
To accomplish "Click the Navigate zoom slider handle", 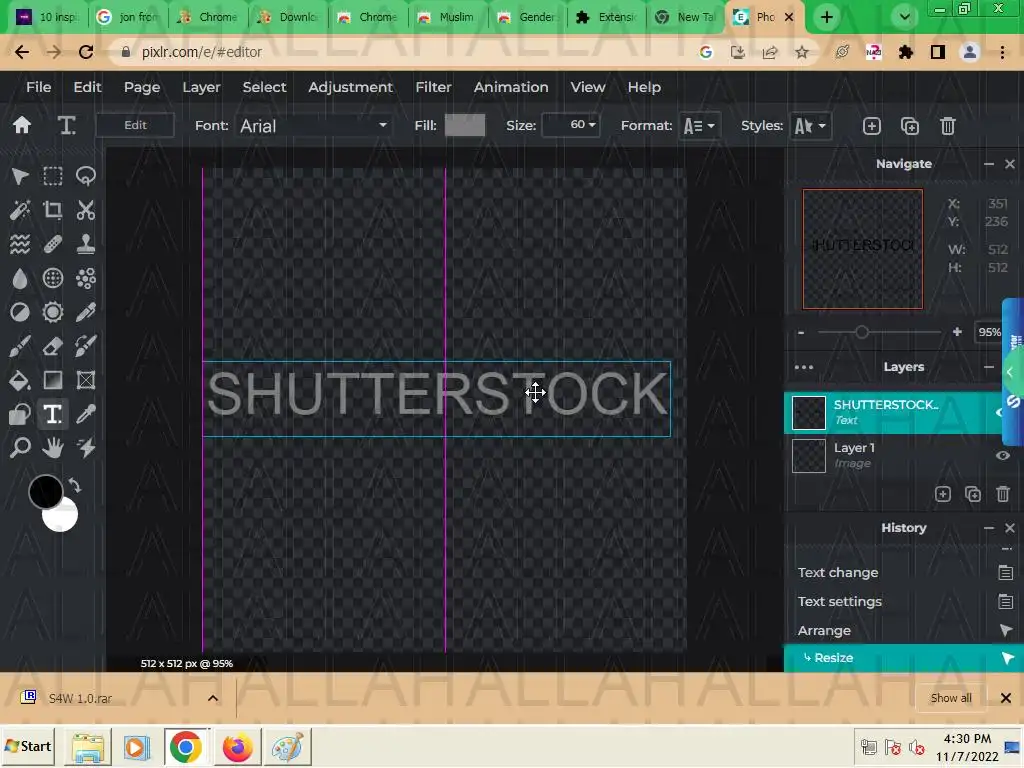I will [862, 332].
